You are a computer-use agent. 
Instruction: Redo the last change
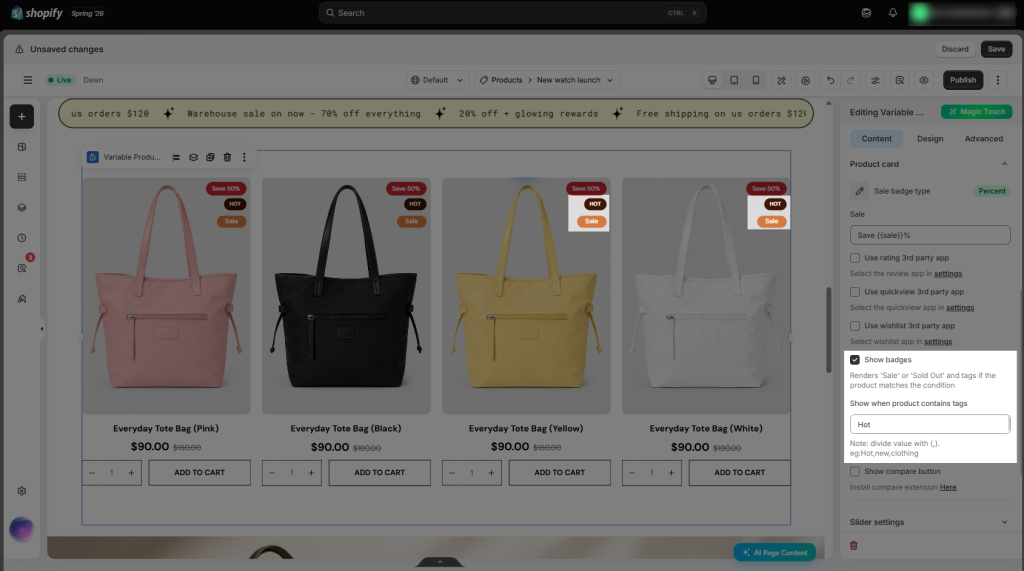click(x=850, y=80)
